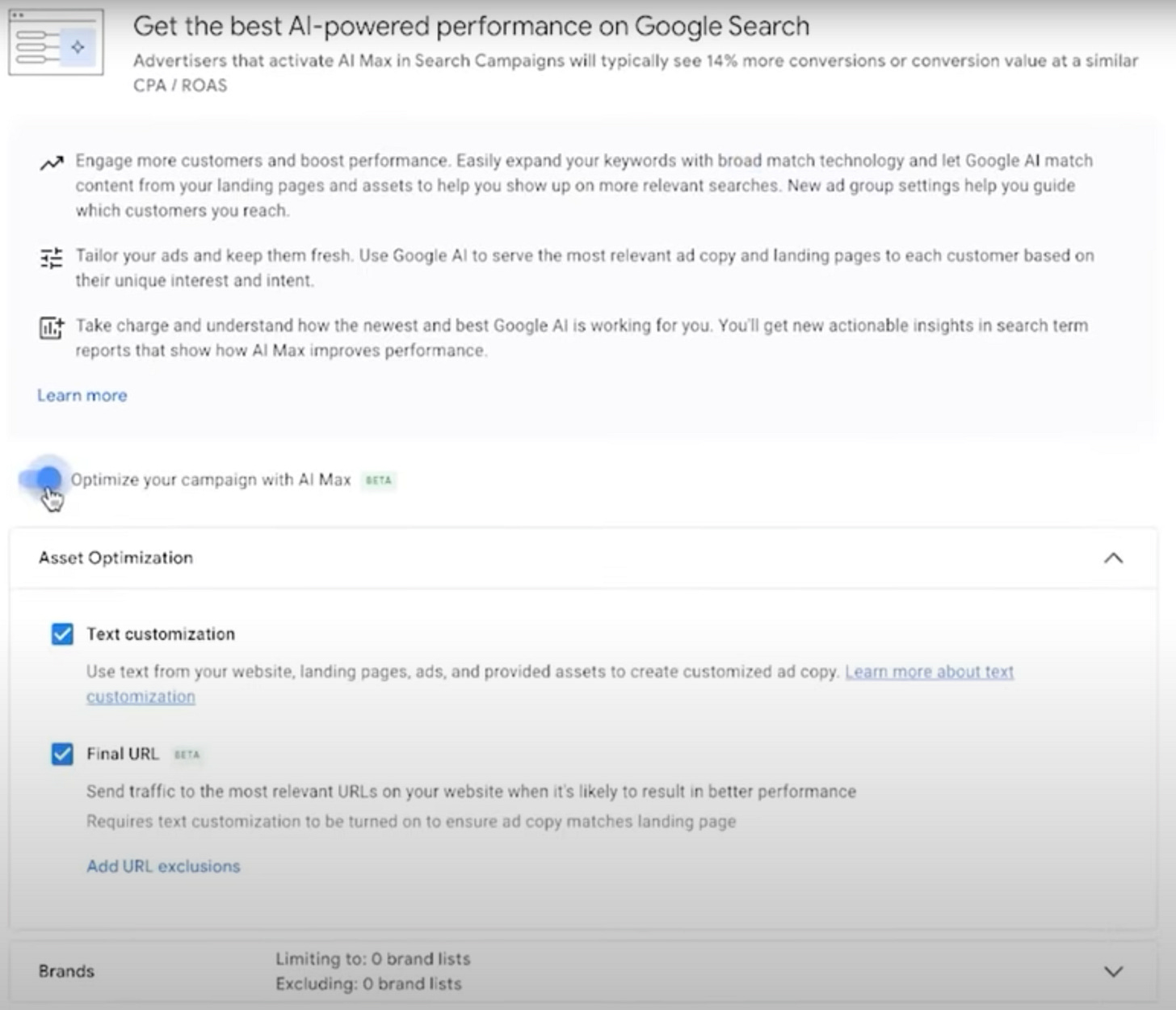Click the "Limiting to: 0 brand lists" summary
The height and width of the screenshot is (1010, 1176).
pos(372,959)
